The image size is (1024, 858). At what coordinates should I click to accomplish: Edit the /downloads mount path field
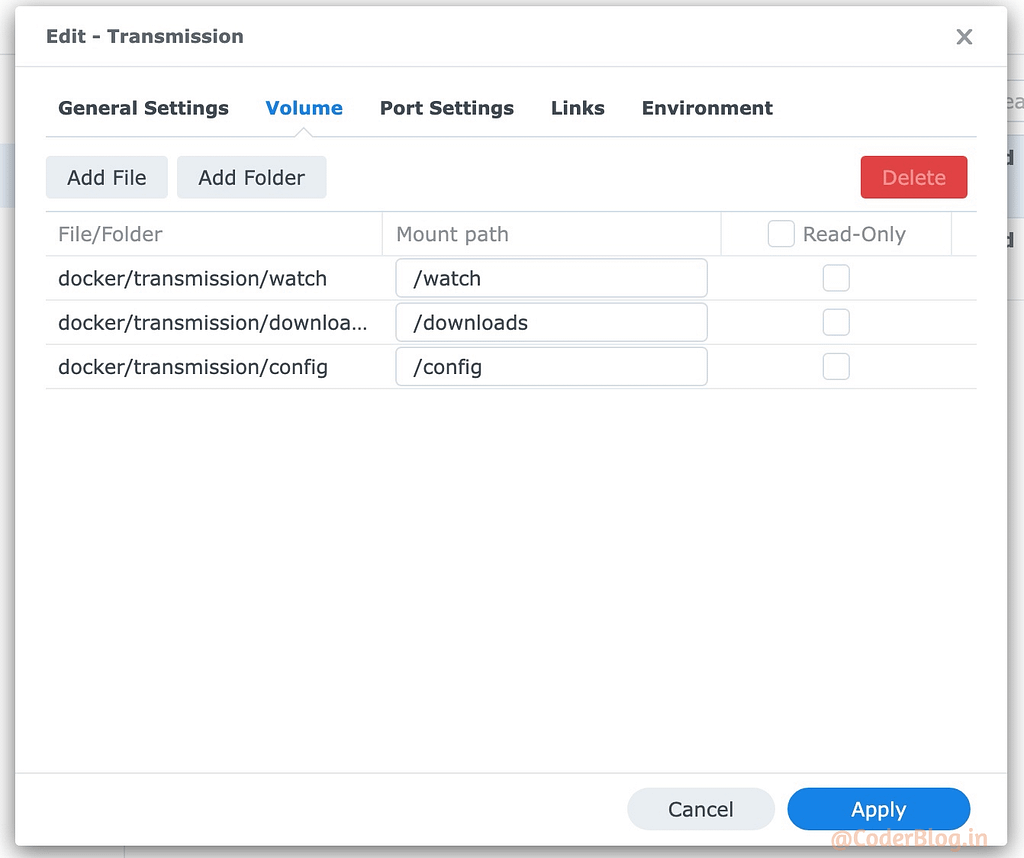pos(551,323)
